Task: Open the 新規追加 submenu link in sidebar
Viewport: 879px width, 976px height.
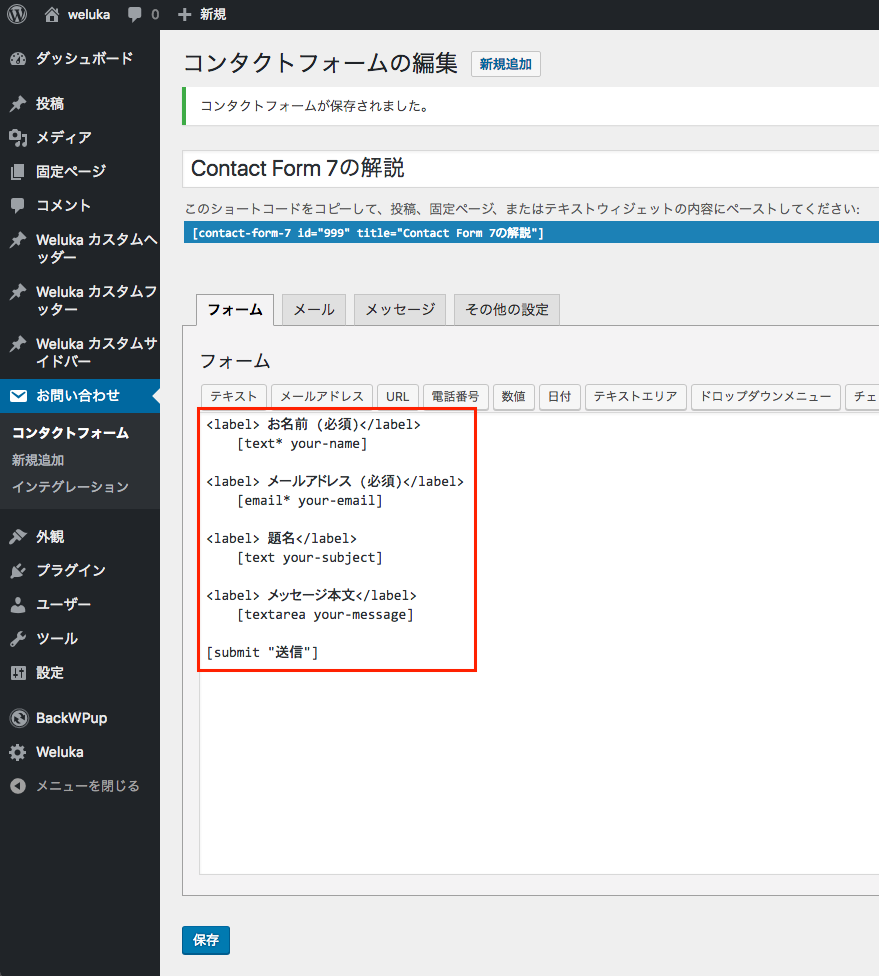Action: pos(38,460)
